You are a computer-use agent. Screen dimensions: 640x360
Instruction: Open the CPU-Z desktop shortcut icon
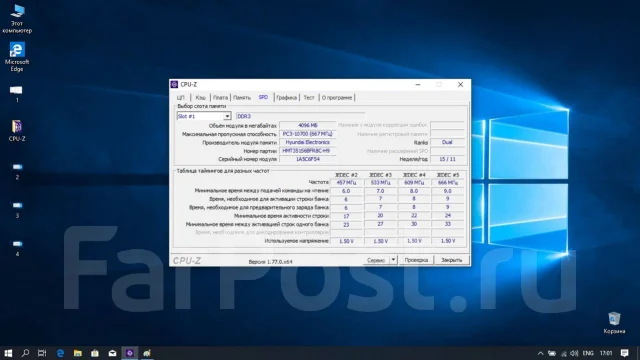click(17, 131)
